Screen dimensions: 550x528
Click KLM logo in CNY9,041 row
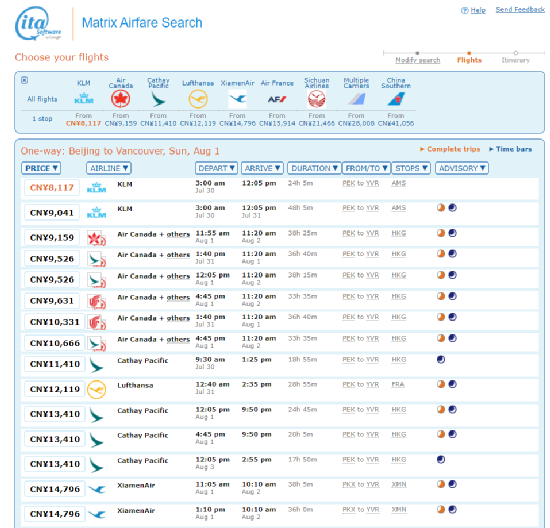pos(96,213)
